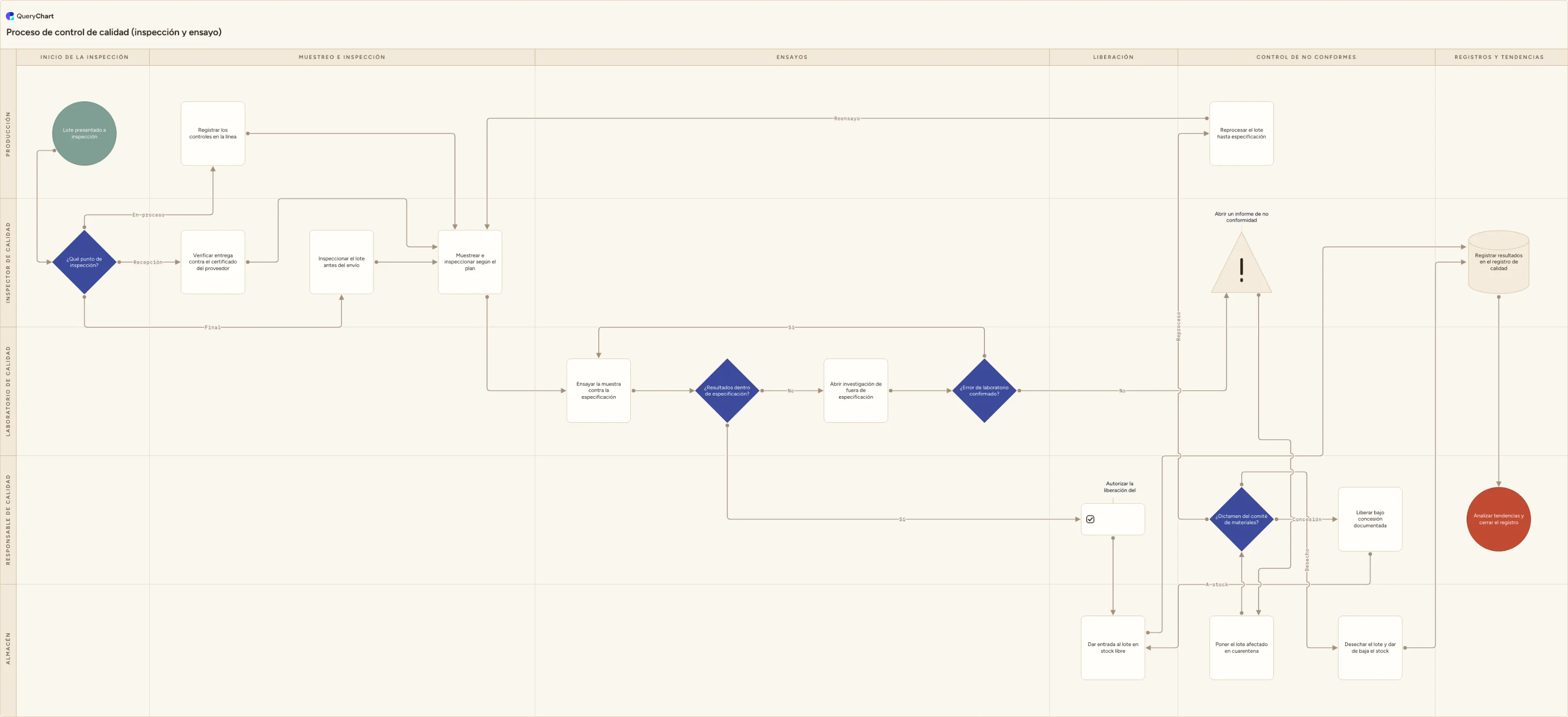The image size is (1568, 717).
Task: Select the red end circle 'Analizar tendencias'
Action: pyautogui.click(x=1499, y=519)
